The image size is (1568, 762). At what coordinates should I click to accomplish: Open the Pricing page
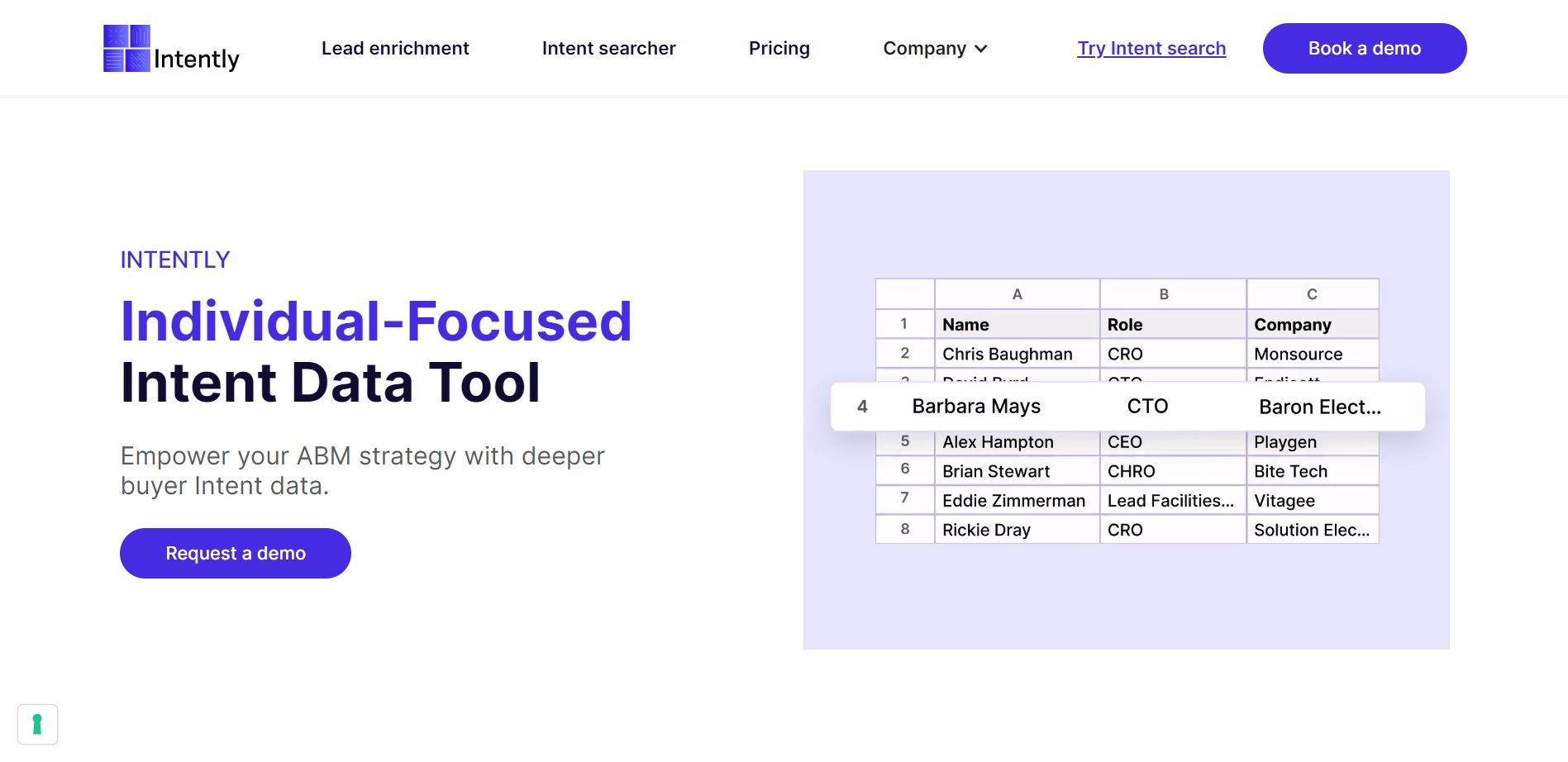tap(779, 49)
